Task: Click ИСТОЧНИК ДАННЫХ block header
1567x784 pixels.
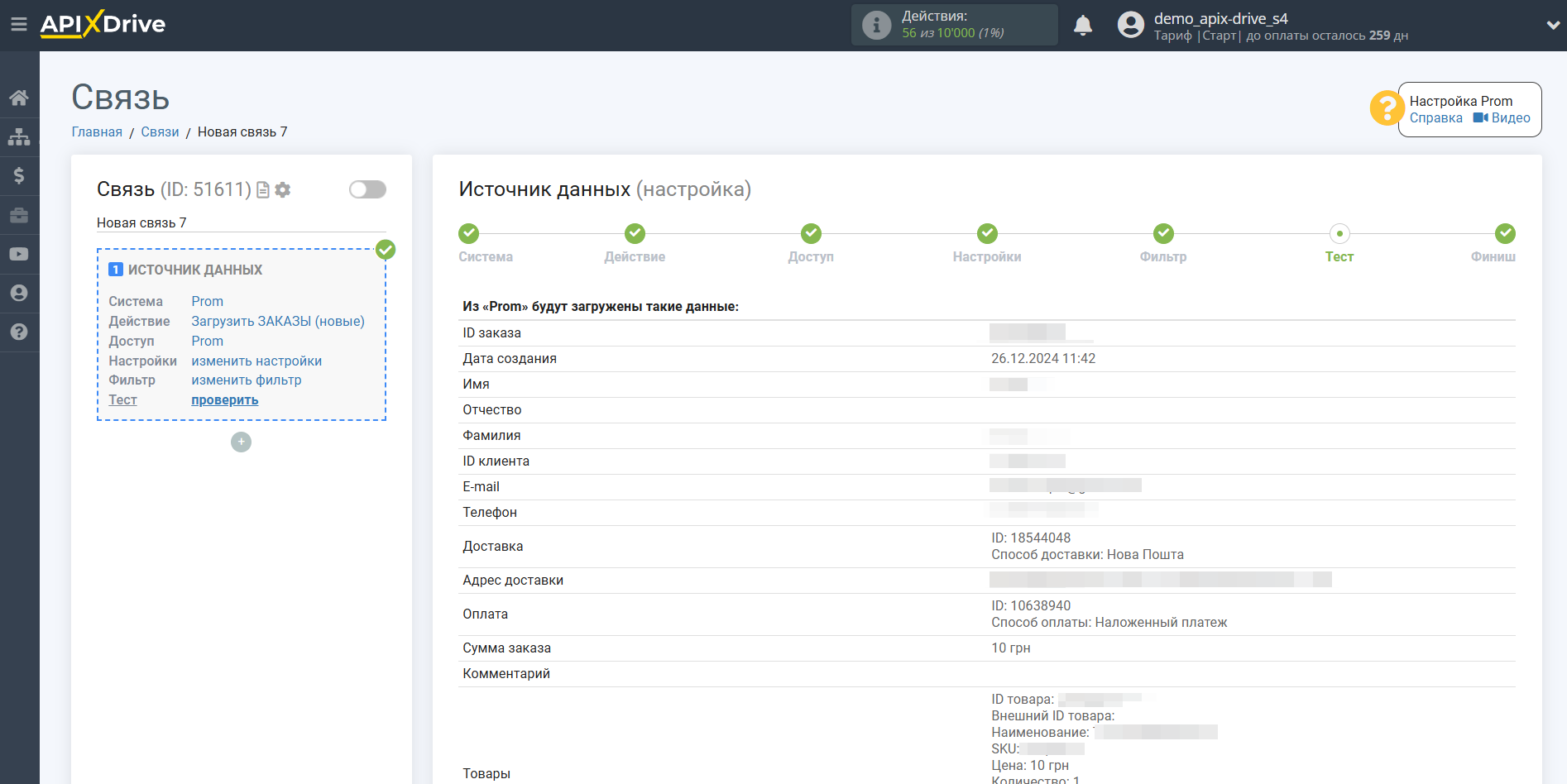Action: click(x=195, y=270)
